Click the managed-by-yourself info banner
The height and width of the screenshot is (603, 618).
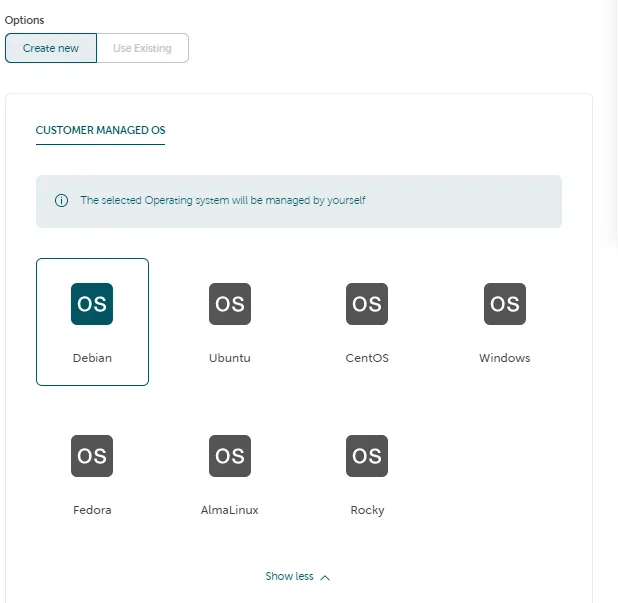pyautogui.click(x=299, y=201)
